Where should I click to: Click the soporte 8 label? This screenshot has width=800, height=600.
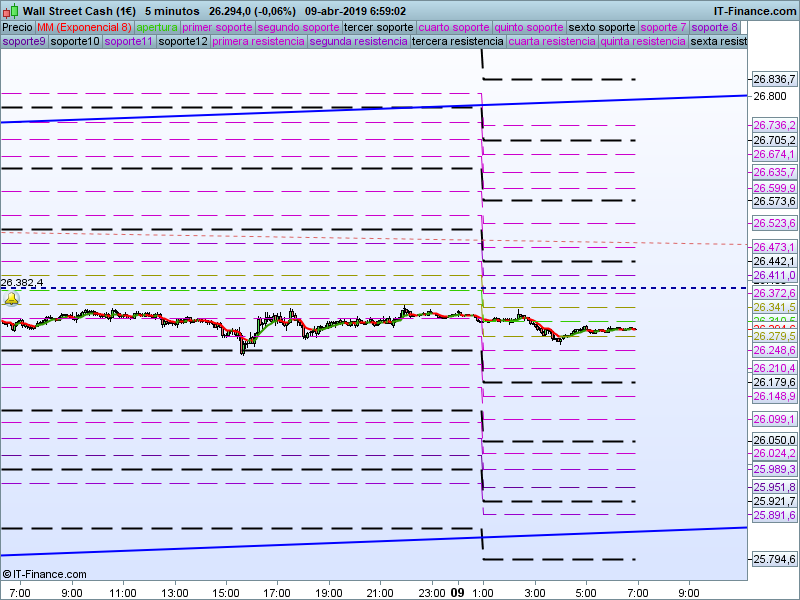[x=714, y=28]
